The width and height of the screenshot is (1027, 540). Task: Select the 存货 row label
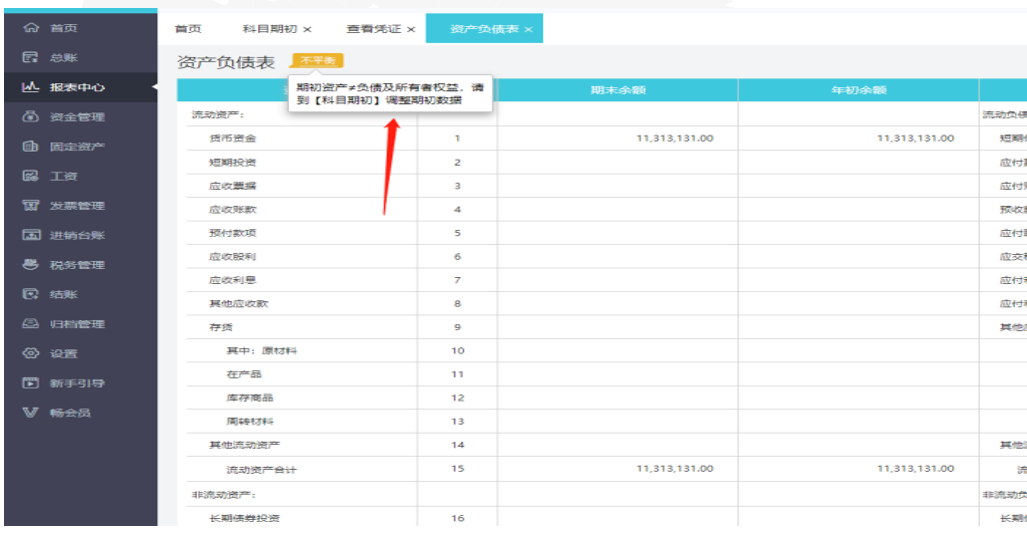point(221,327)
